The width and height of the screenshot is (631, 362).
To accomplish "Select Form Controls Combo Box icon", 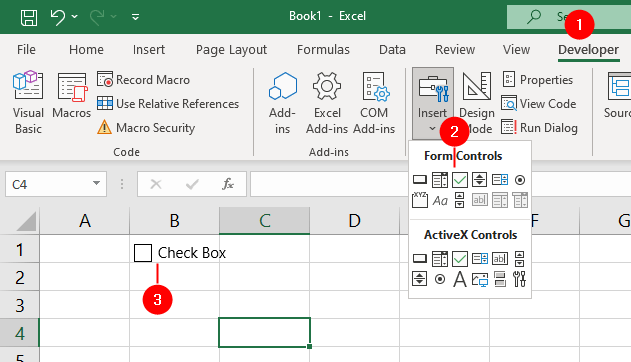I will coord(440,180).
